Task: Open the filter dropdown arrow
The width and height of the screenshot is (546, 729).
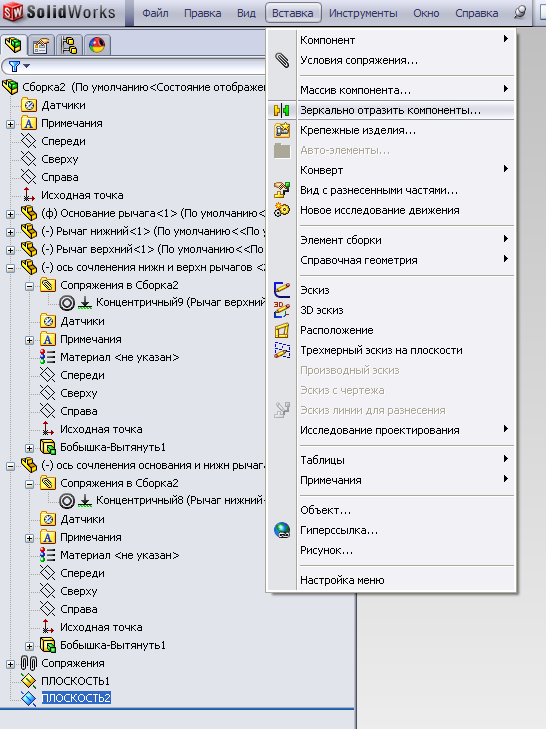Action: pyautogui.click(x=27, y=66)
